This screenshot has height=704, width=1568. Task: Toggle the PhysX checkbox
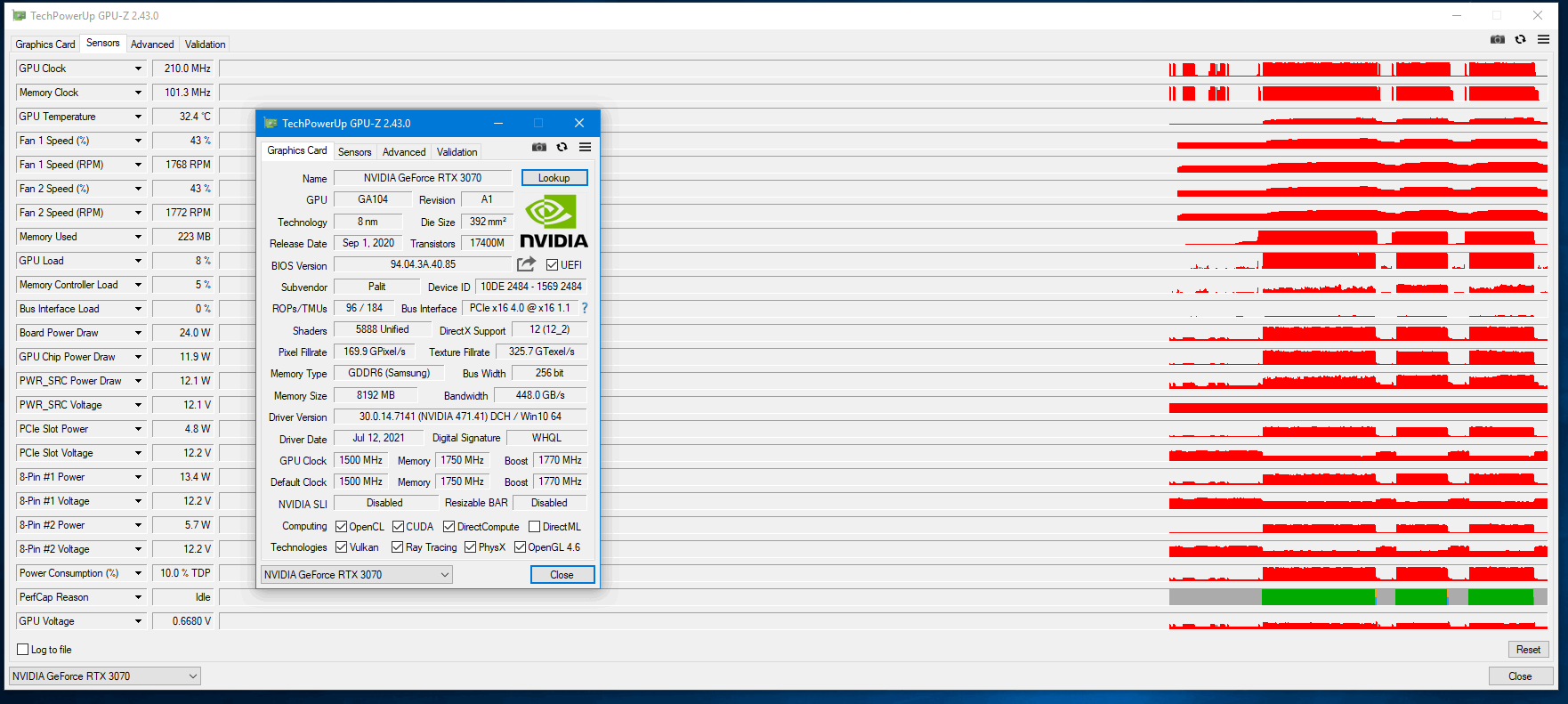pos(470,547)
